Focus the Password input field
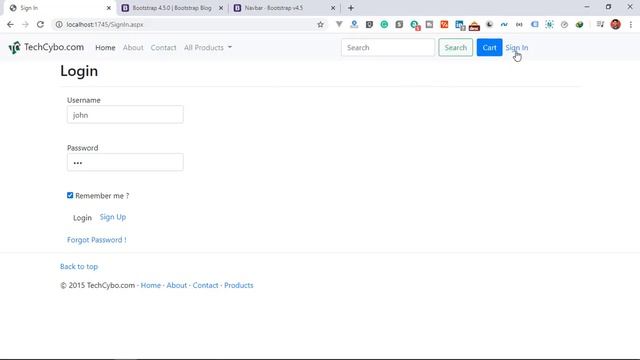The image size is (640, 360). (125, 162)
